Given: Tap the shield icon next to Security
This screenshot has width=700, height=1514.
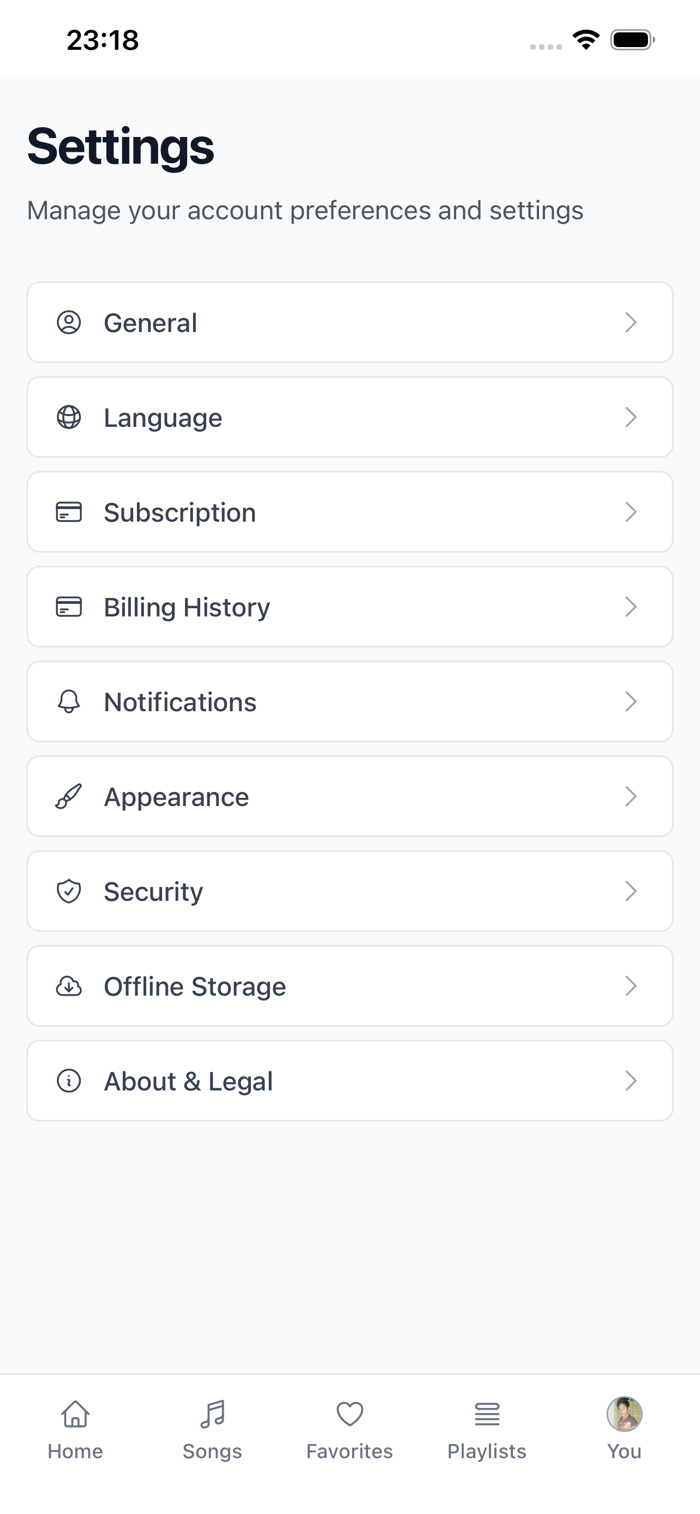Looking at the screenshot, I should click(x=69, y=891).
